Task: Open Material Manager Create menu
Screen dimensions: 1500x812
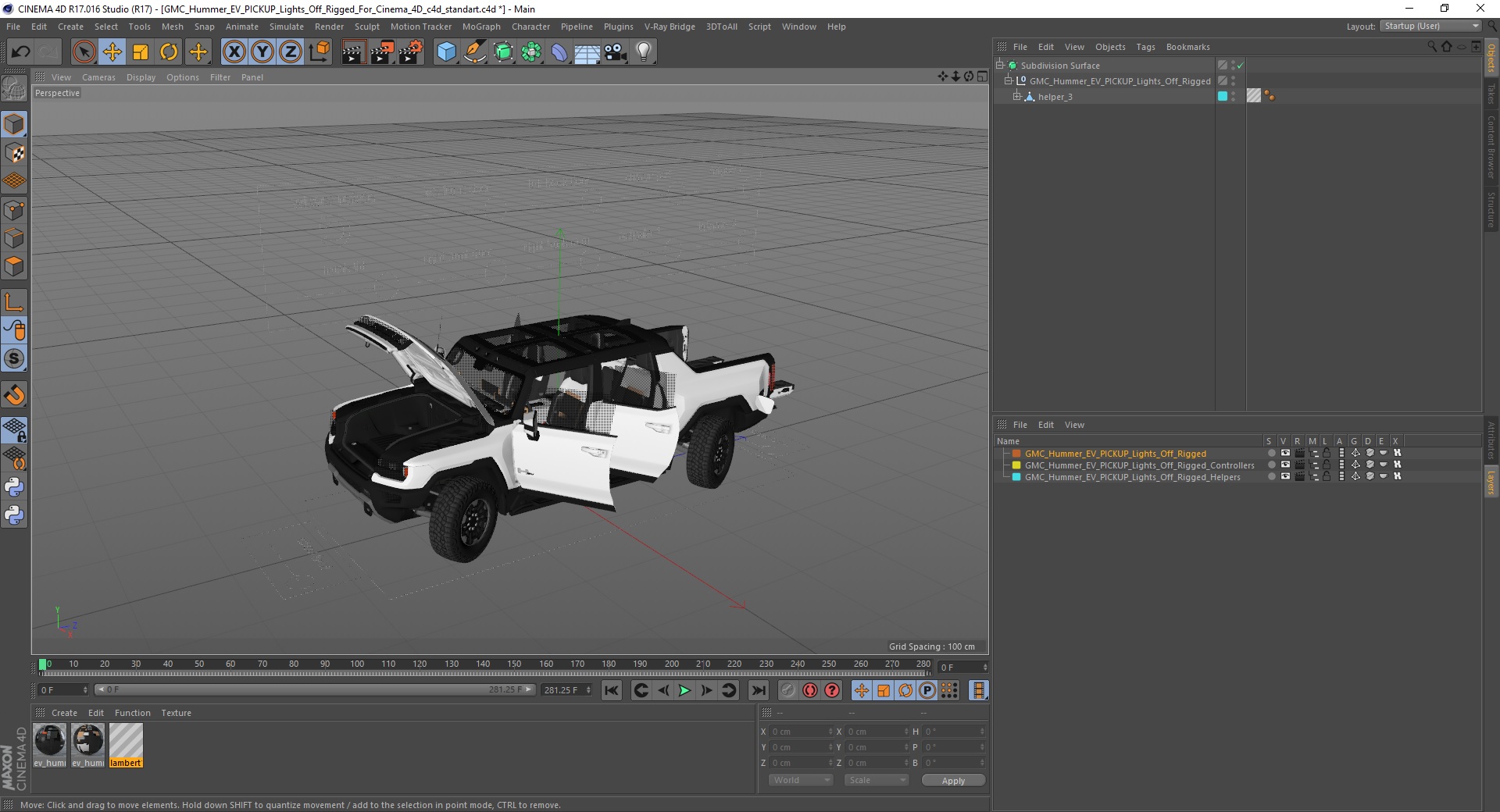Action: click(x=64, y=713)
